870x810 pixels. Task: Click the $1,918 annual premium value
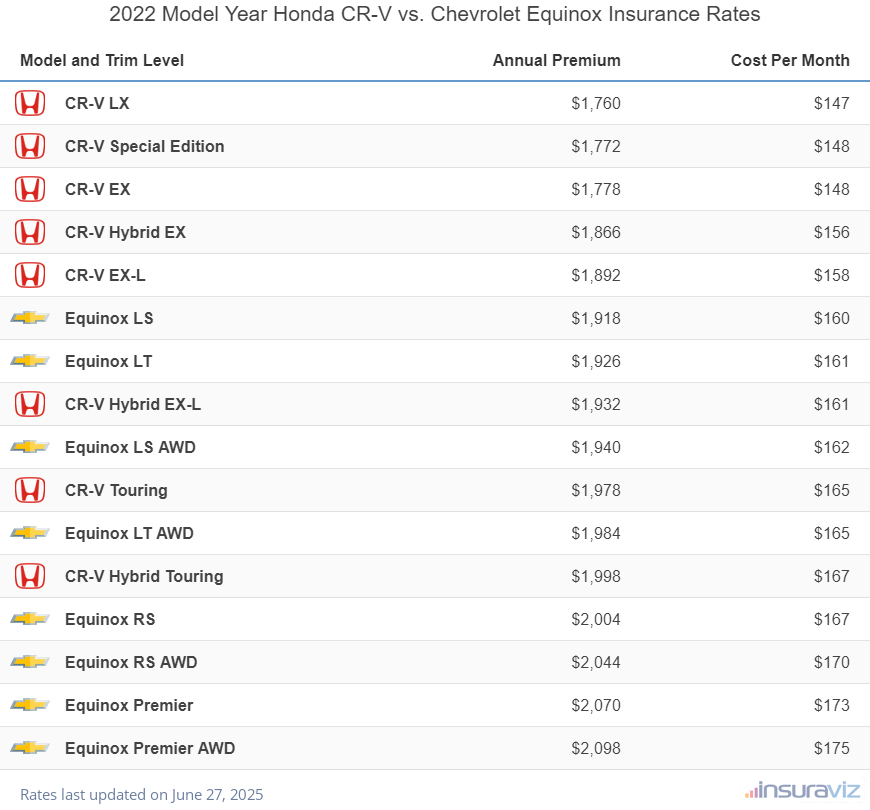point(596,318)
